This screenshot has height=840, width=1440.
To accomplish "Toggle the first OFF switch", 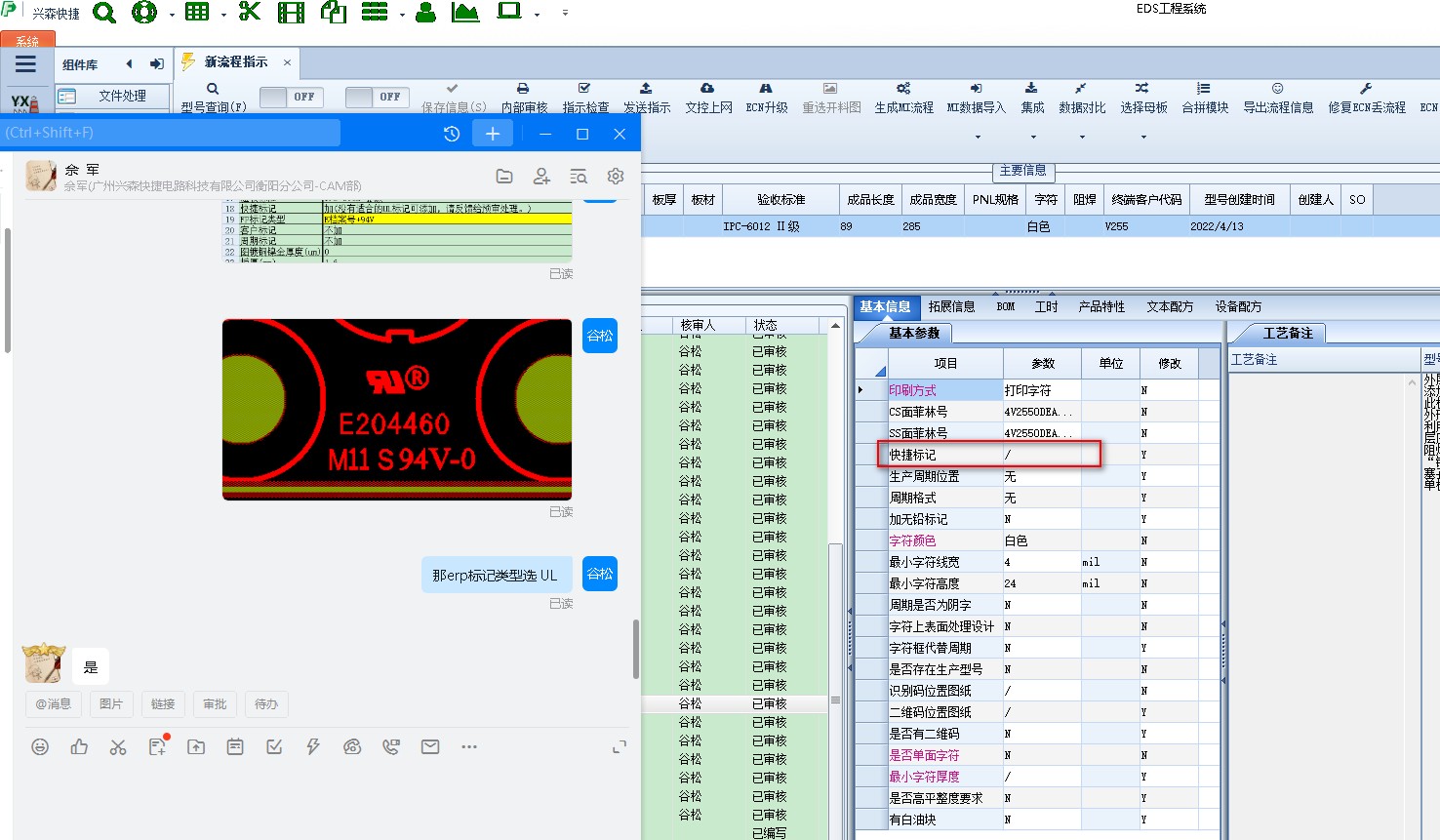I will click(292, 97).
